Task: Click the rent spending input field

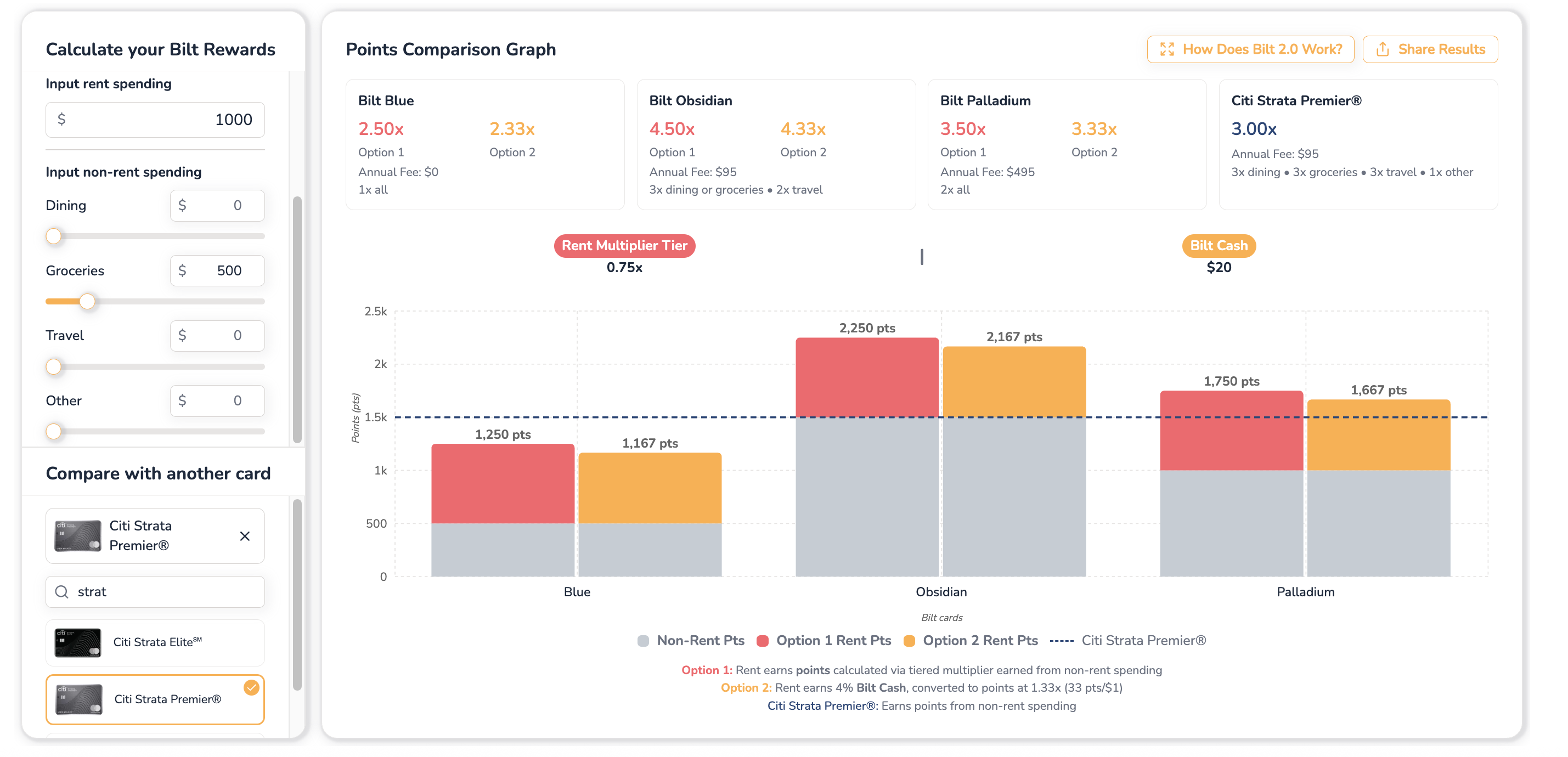Action: (x=155, y=119)
